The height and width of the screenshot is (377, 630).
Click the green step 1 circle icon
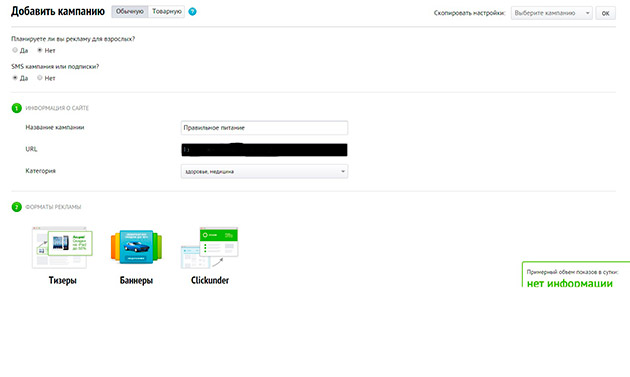16,108
